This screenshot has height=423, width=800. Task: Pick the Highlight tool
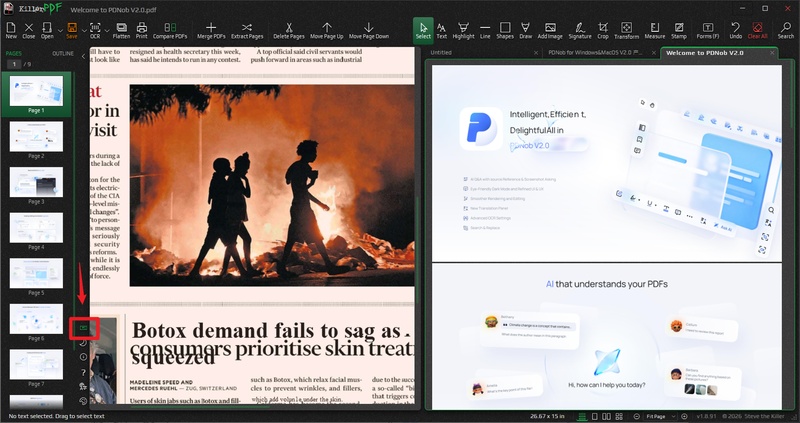tap(463, 30)
